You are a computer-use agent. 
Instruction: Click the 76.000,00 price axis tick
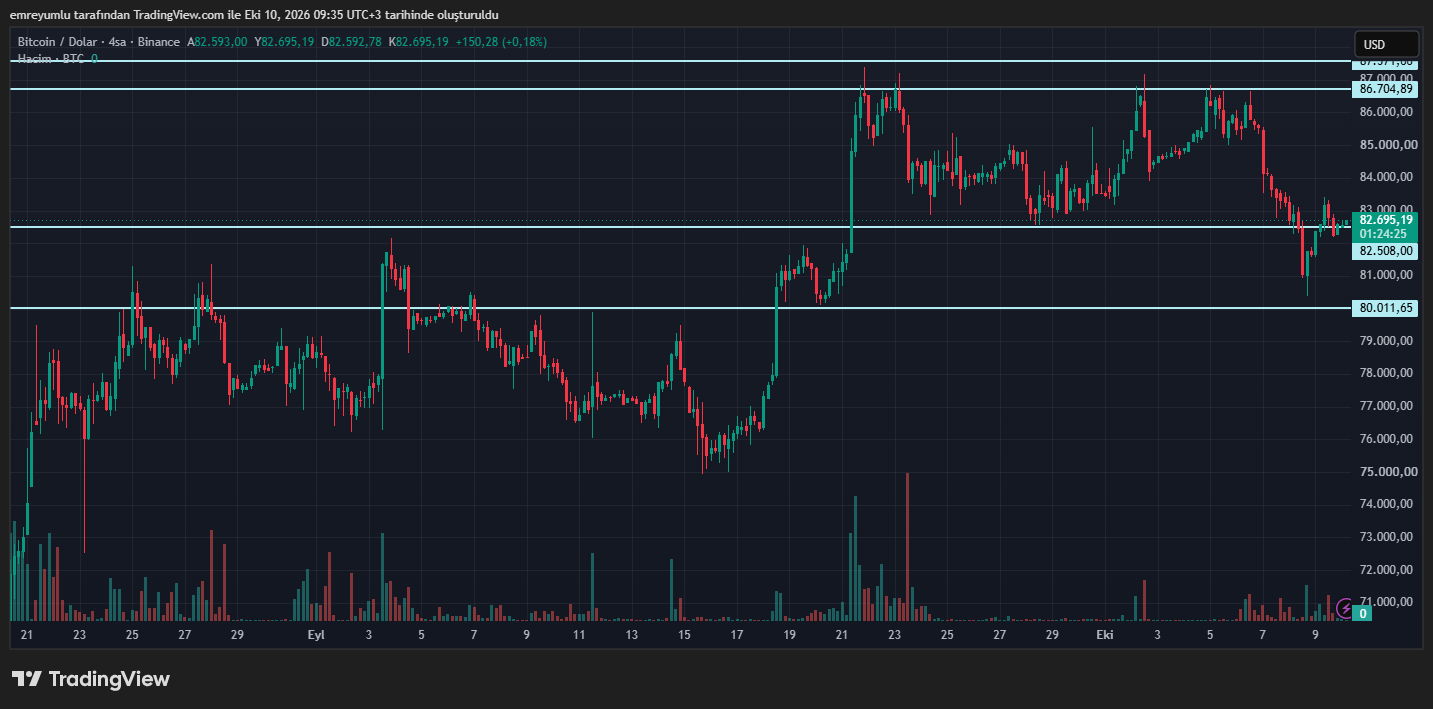pos(1388,439)
